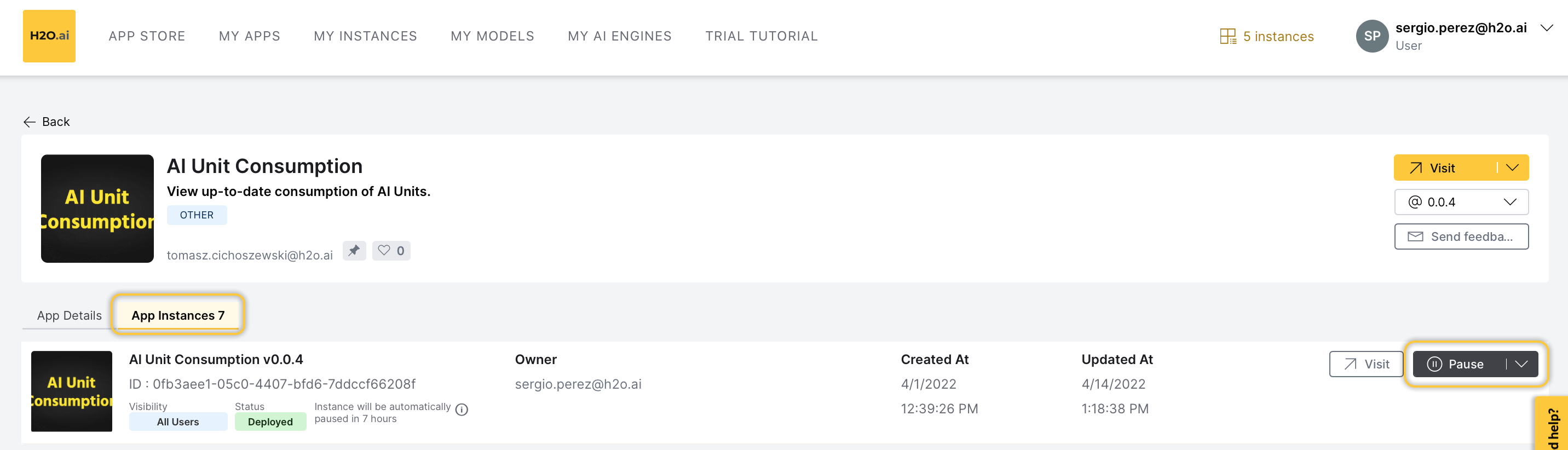The height and width of the screenshot is (450, 1568).
Task: Click the instance row Visit button
Action: click(1365, 364)
